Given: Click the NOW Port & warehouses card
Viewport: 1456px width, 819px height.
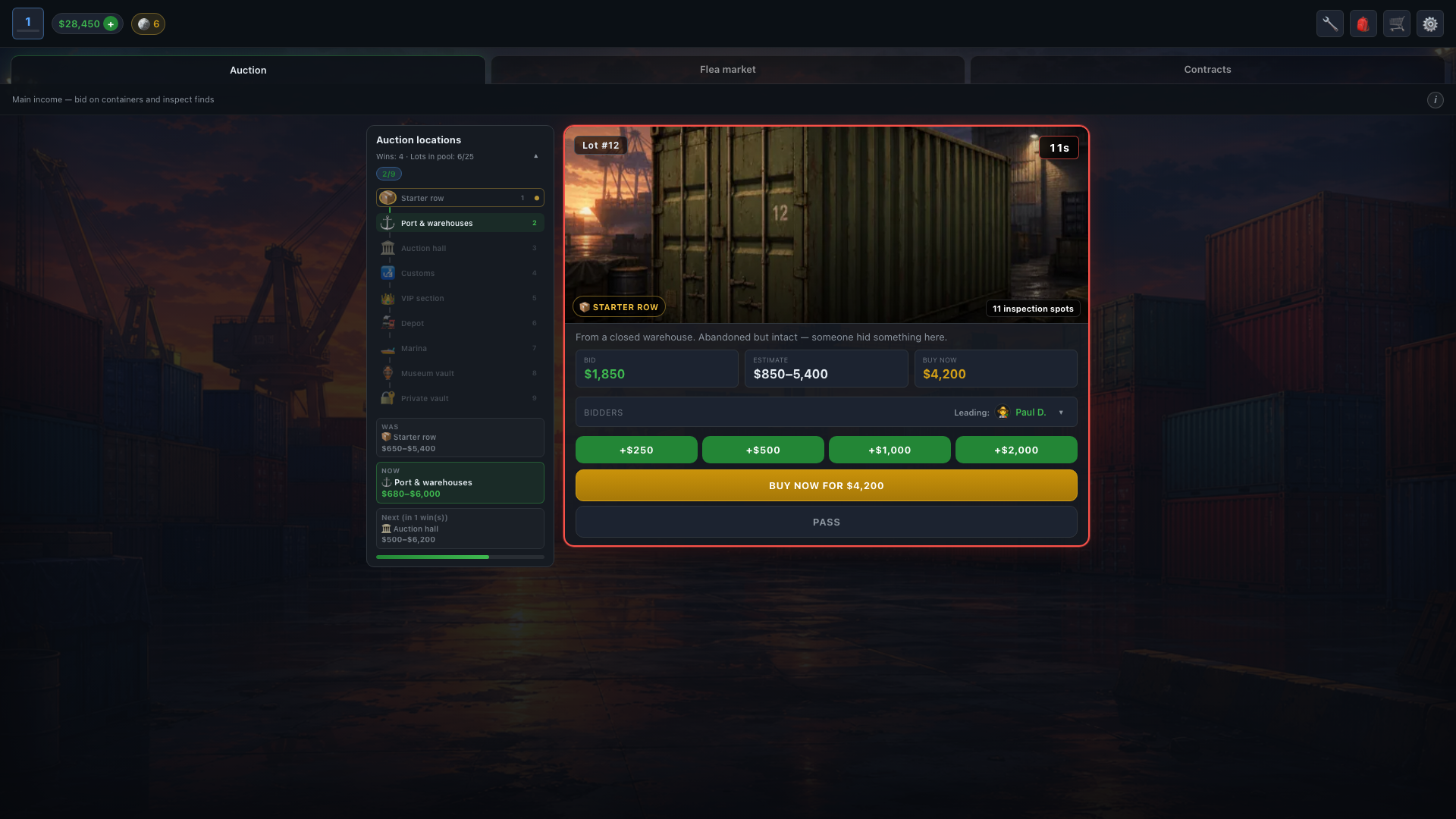Looking at the screenshot, I should point(460,482).
